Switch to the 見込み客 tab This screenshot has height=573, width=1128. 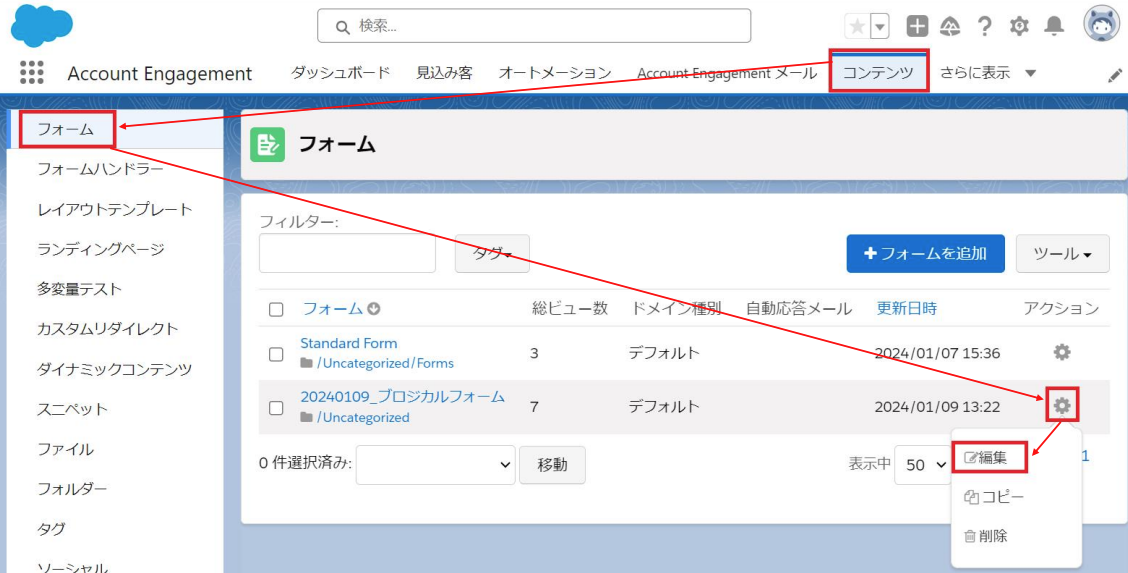[x=444, y=73]
